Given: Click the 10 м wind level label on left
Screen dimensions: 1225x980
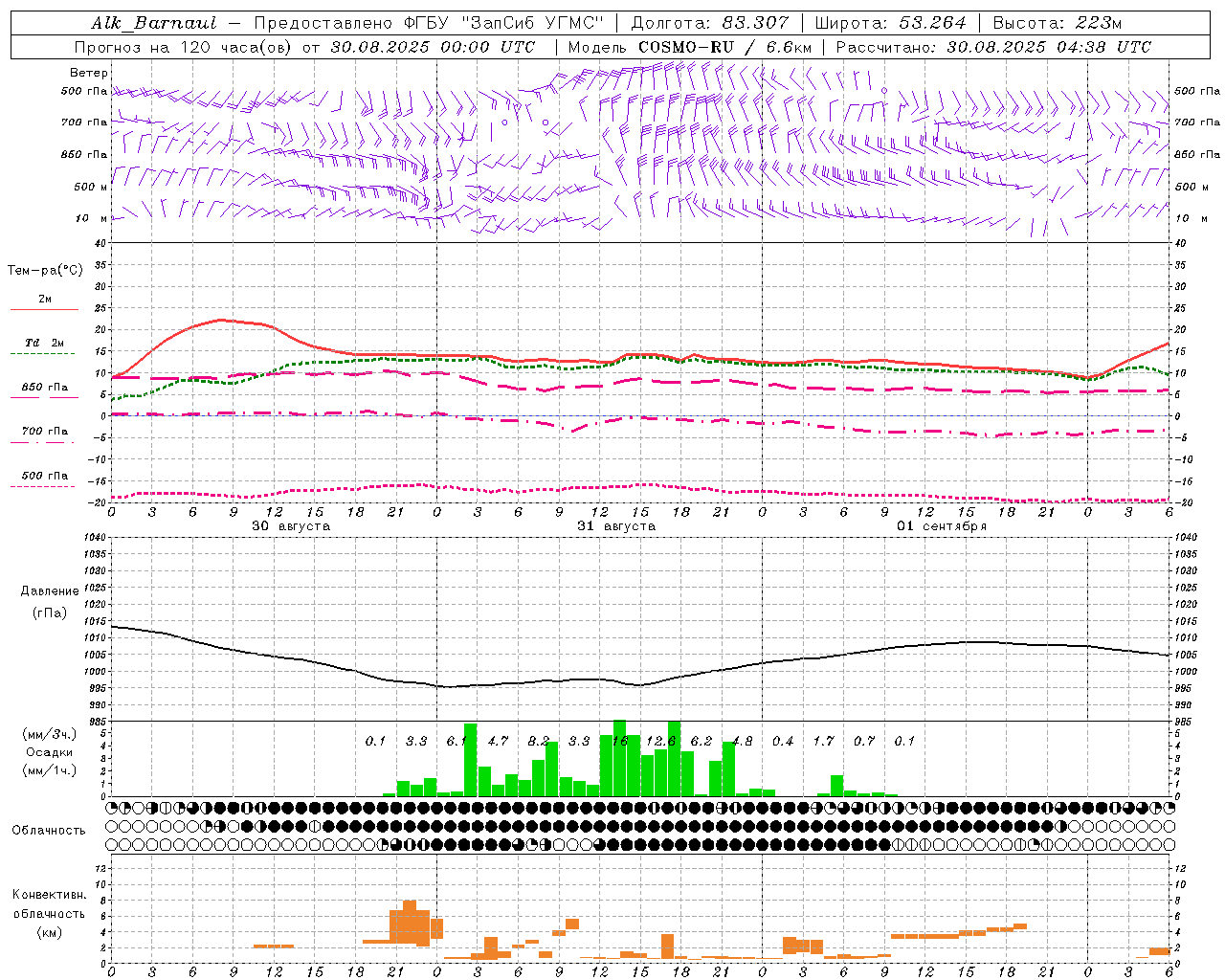Looking at the screenshot, I should pos(91,218).
